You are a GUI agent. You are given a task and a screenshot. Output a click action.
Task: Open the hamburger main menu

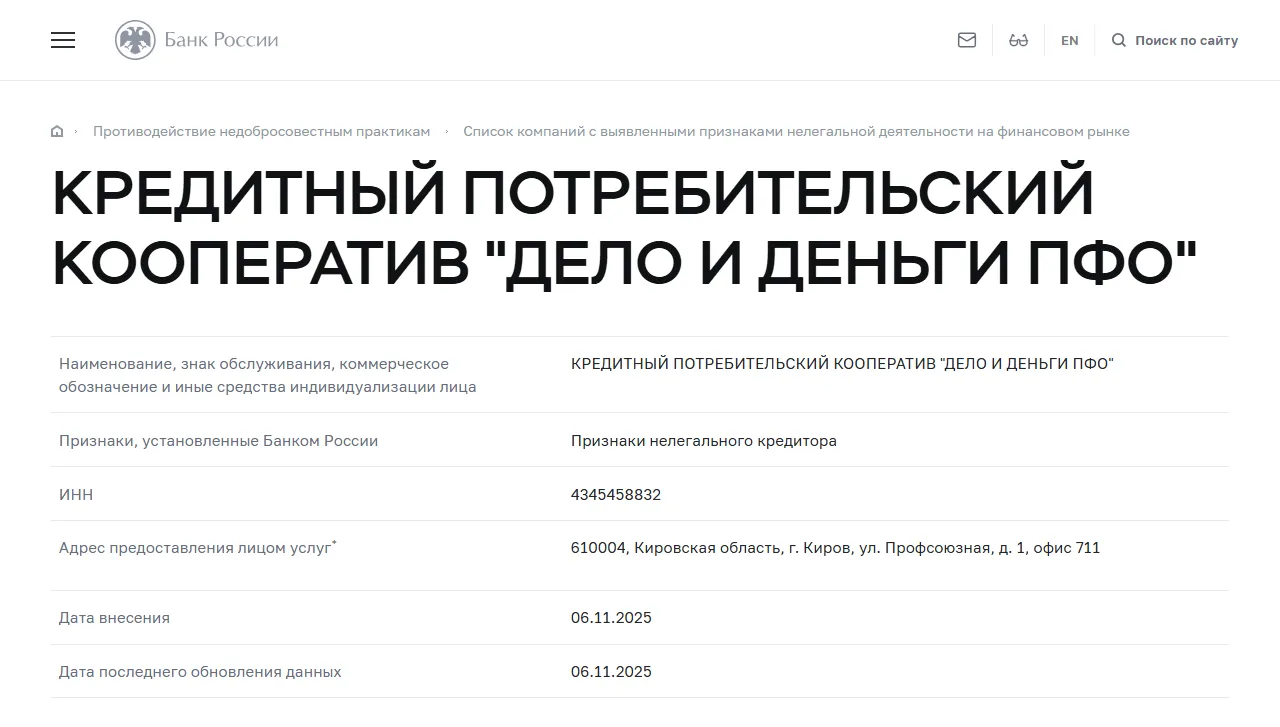click(63, 40)
